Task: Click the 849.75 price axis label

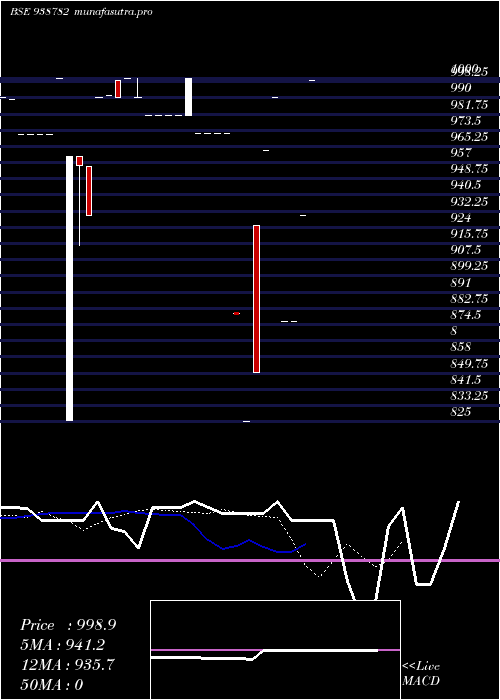Action: (469, 363)
